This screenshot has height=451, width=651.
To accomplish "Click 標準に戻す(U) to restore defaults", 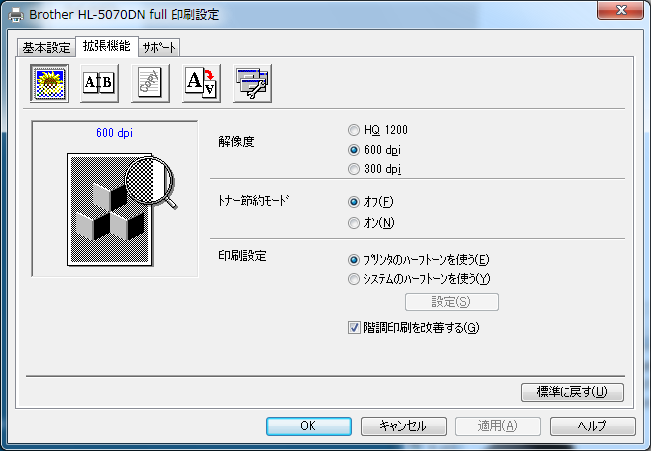I will tap(572, 392).
